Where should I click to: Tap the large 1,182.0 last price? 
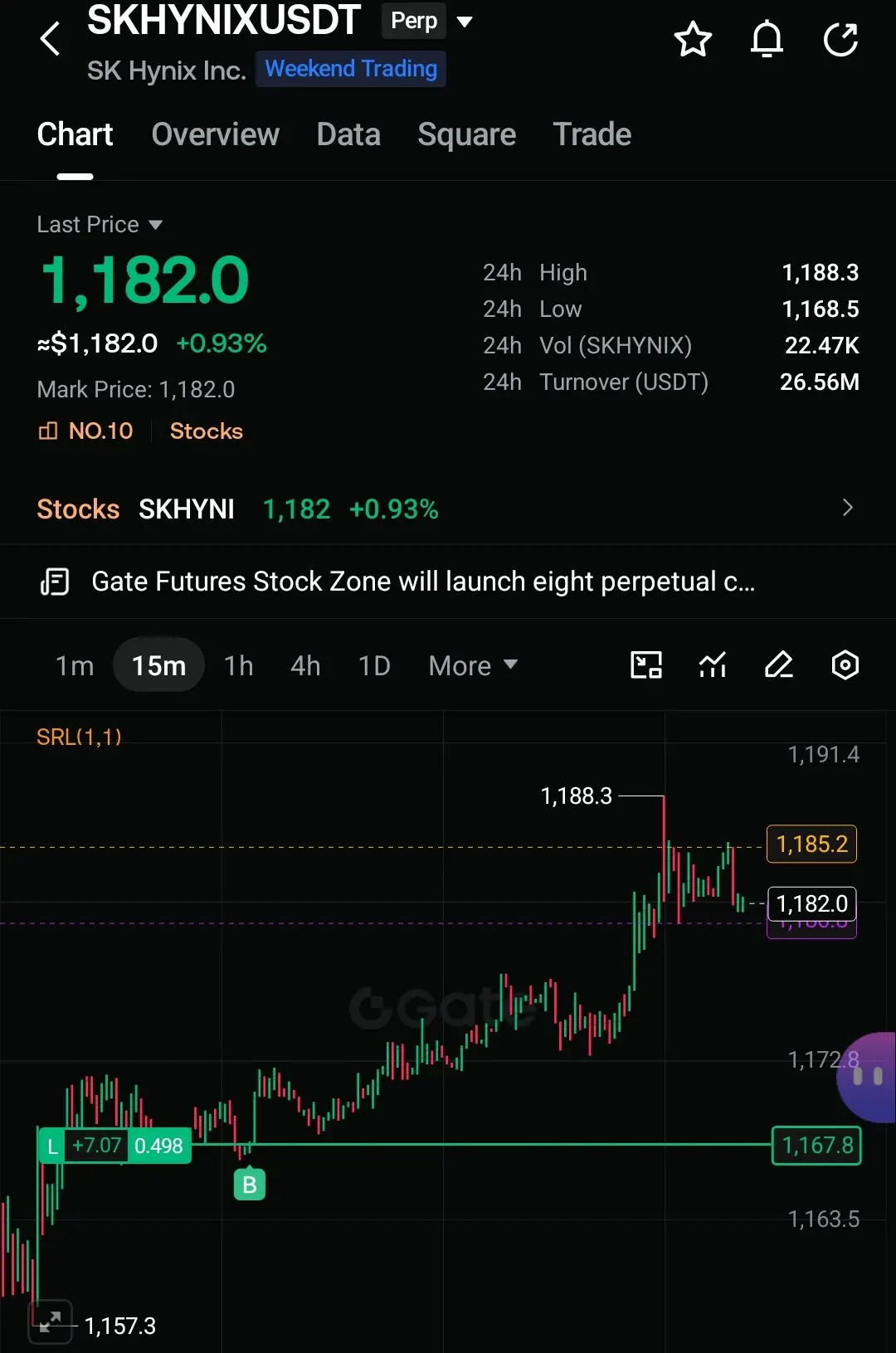pyautogui.click(x=145, y=280)
